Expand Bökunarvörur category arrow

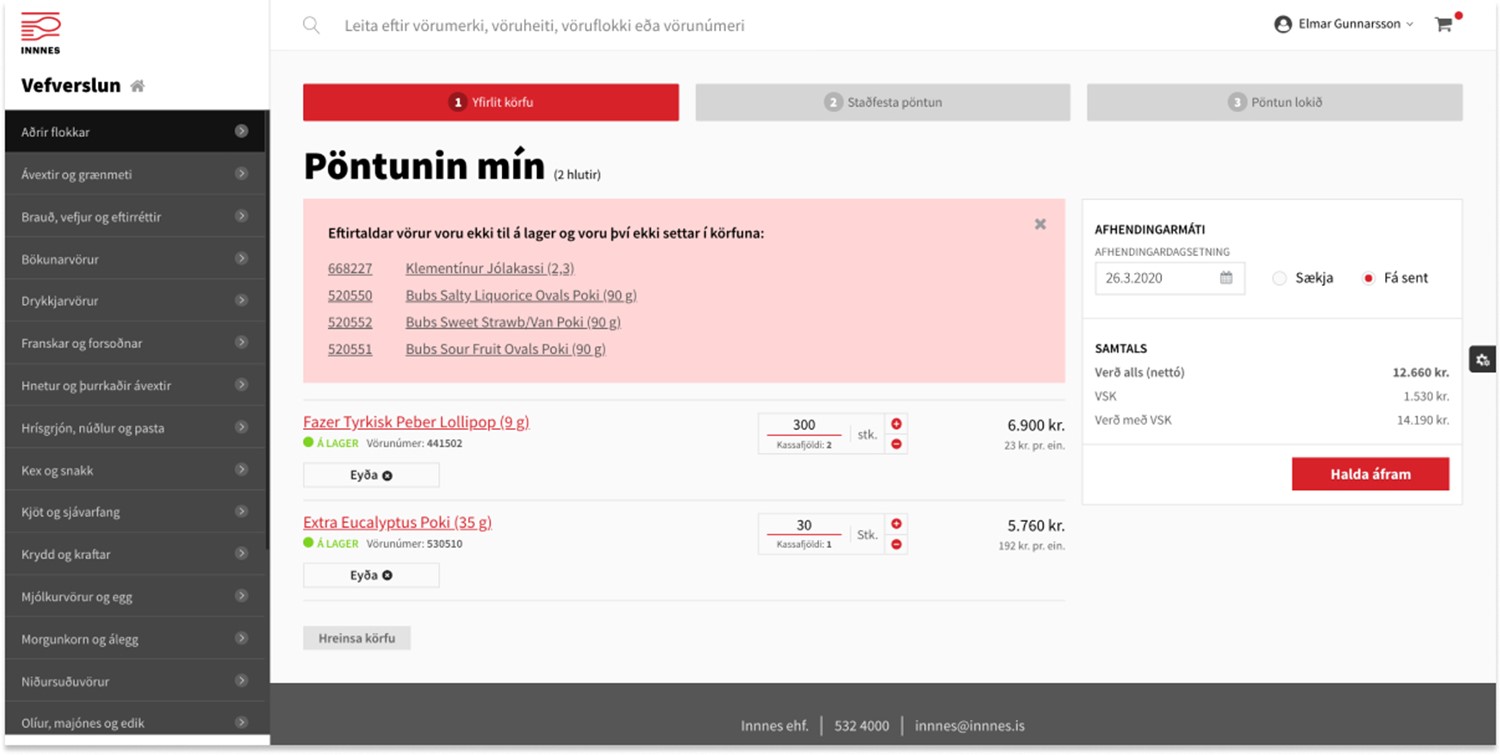(x=241, y=258)
